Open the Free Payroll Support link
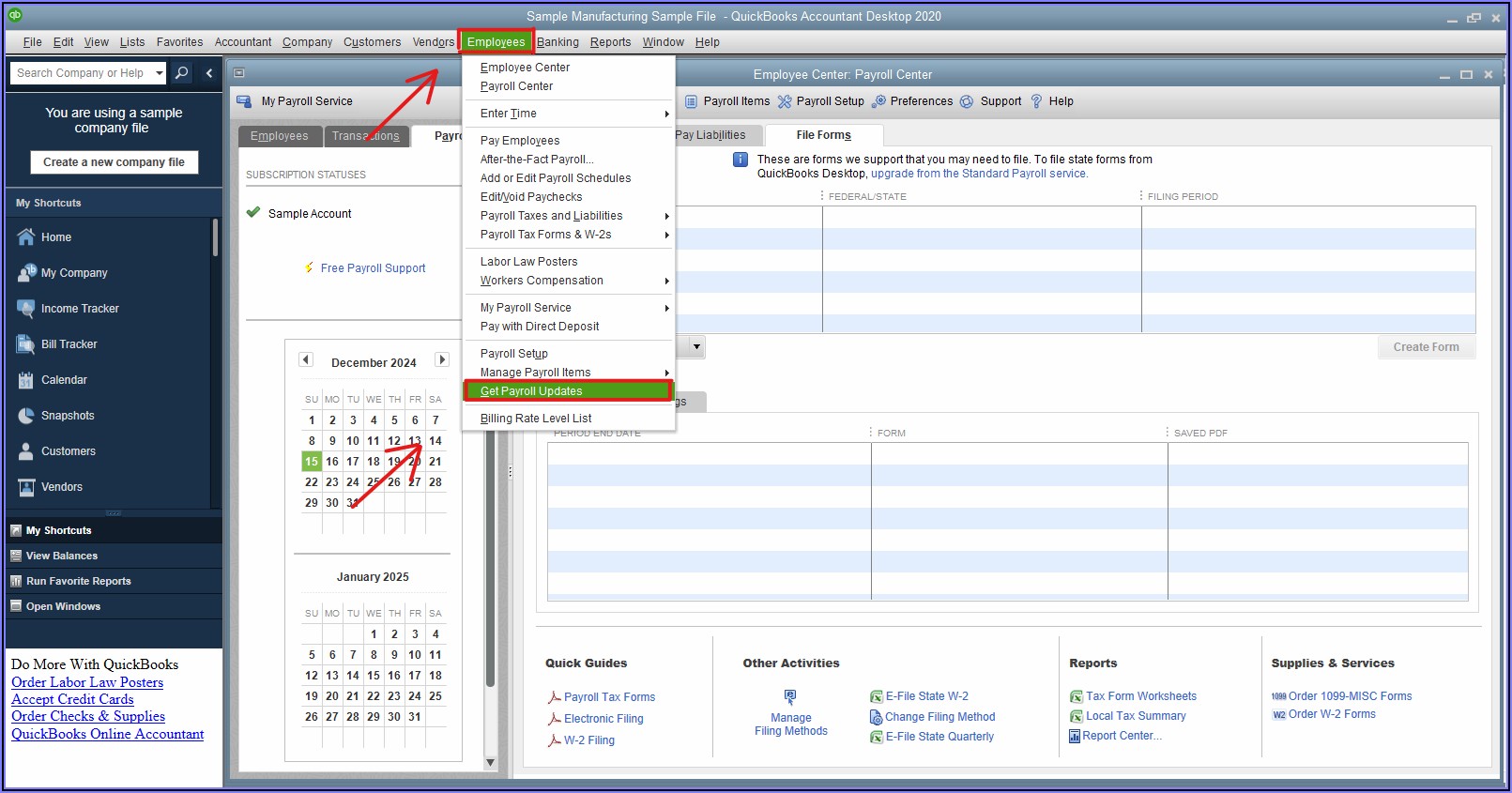The height and width of the screenshot is (793, 1512). click(373, 268)
